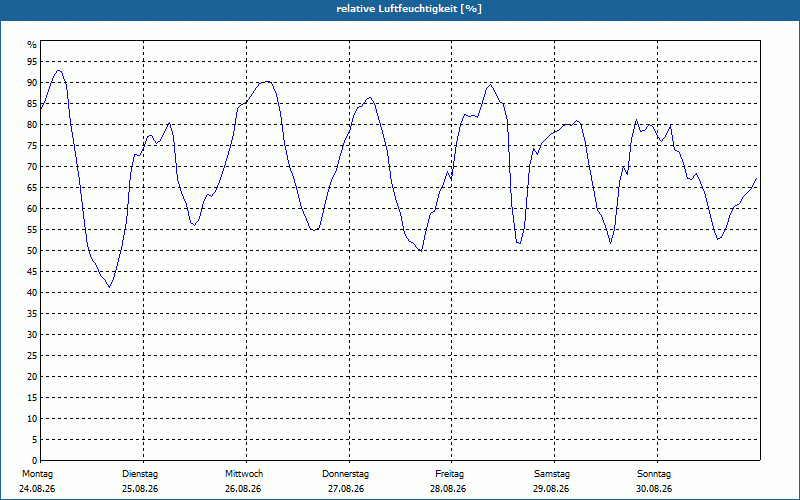The image size is (800, 500).
Task: Click the '75' y-axis value
Action: [x=32, y=146]
